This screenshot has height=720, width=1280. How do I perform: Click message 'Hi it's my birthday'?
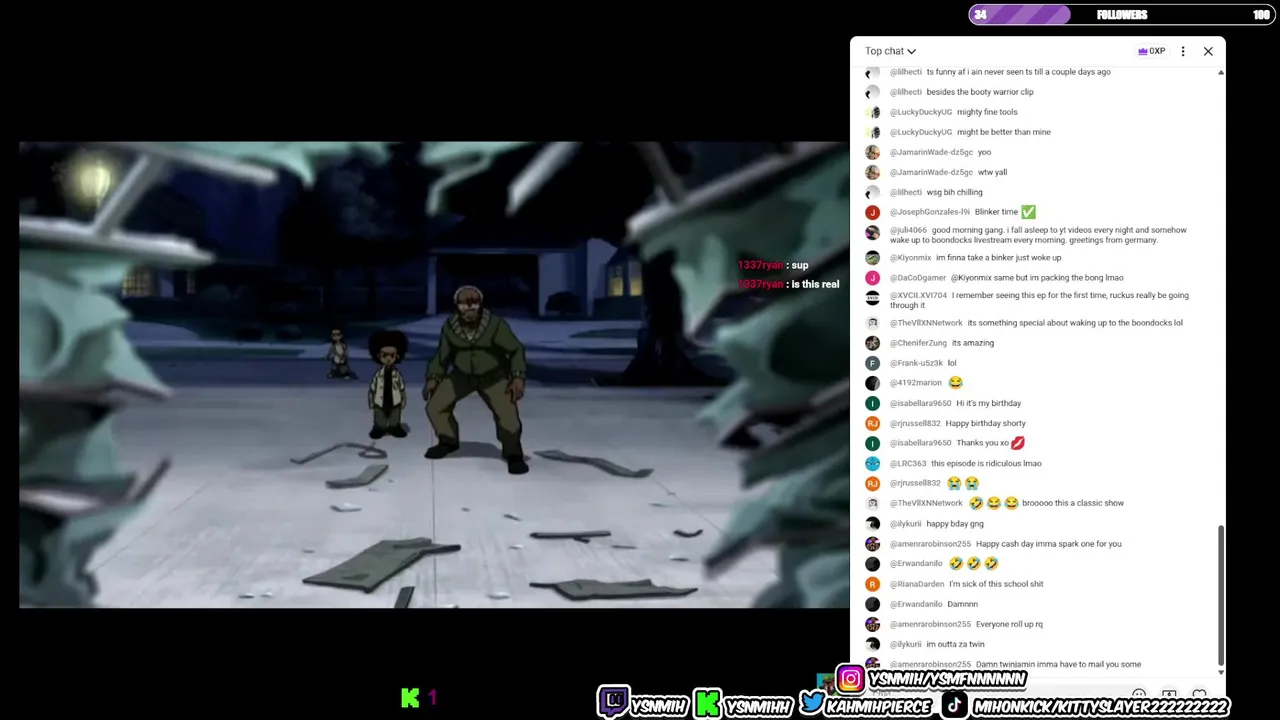click(988, 403)
